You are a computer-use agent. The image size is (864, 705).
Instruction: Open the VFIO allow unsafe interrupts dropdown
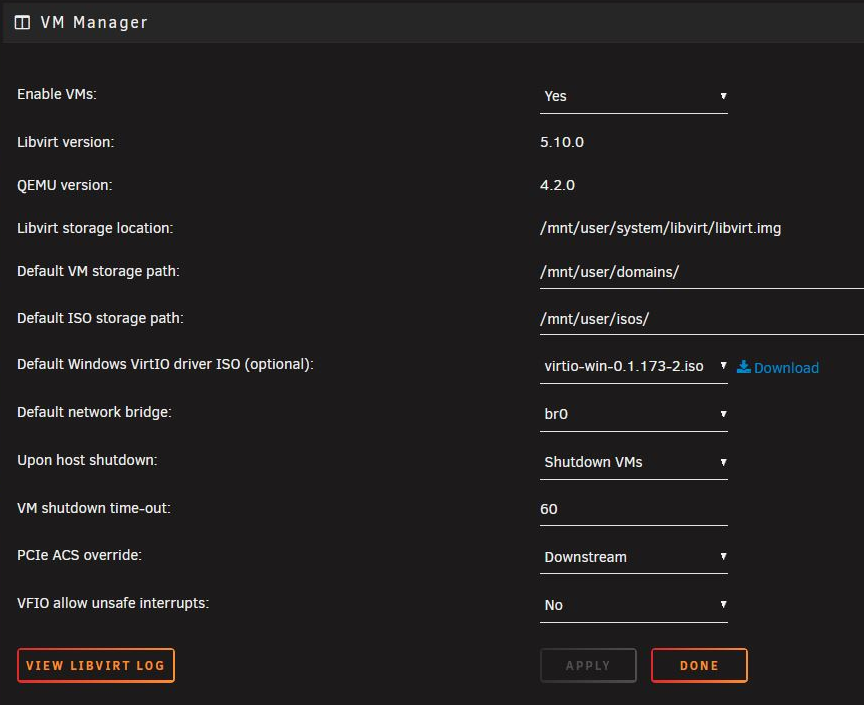click(x=634, y=605)
